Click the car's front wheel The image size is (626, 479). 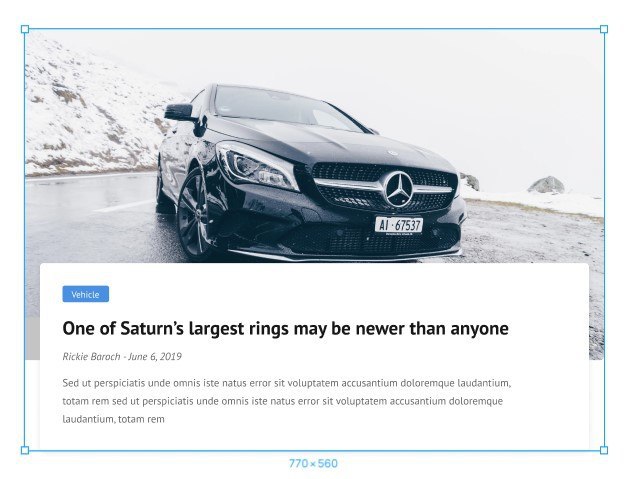click(x=194, y=216)
